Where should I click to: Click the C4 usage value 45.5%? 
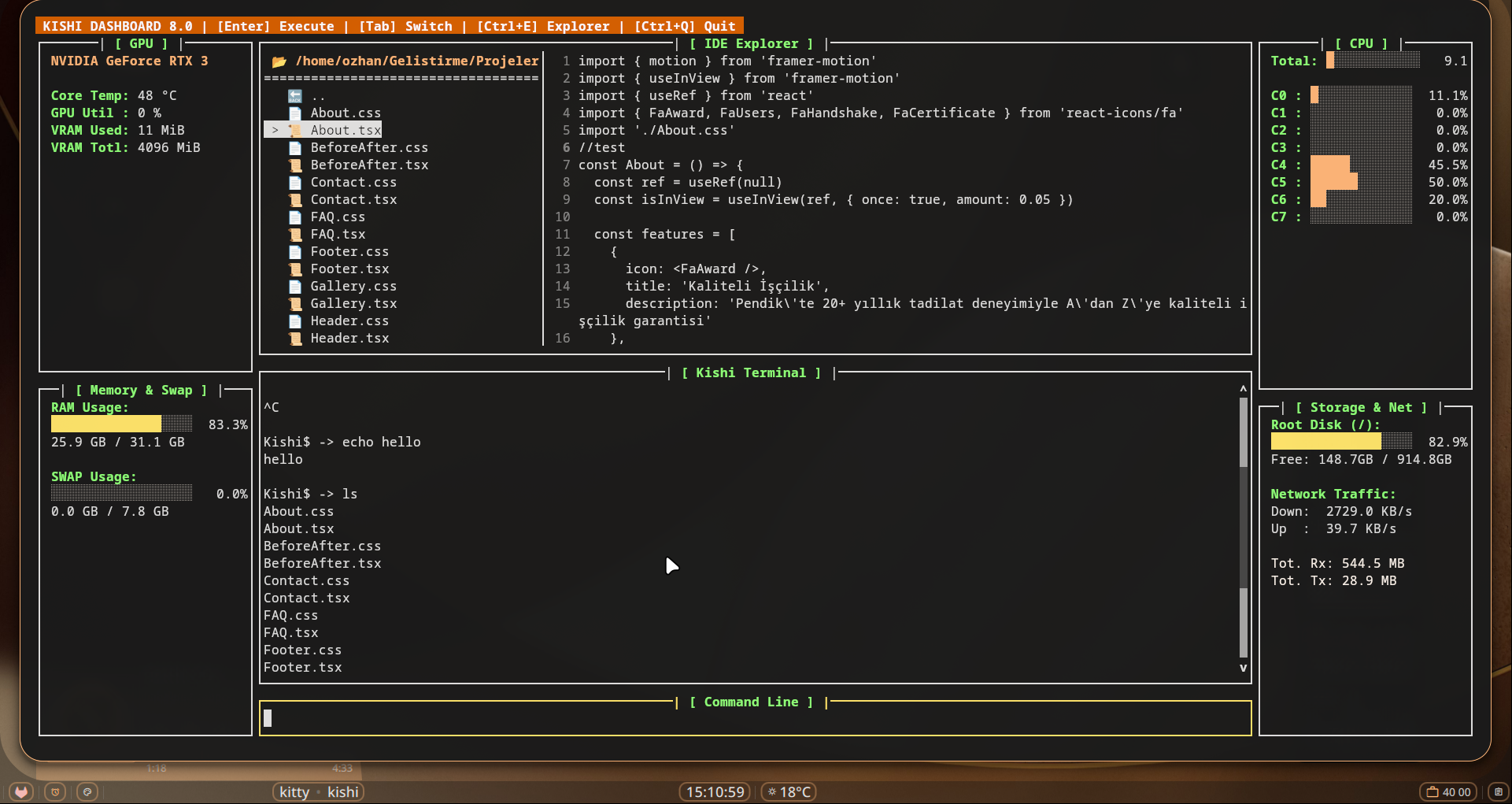pos(1447,165)
